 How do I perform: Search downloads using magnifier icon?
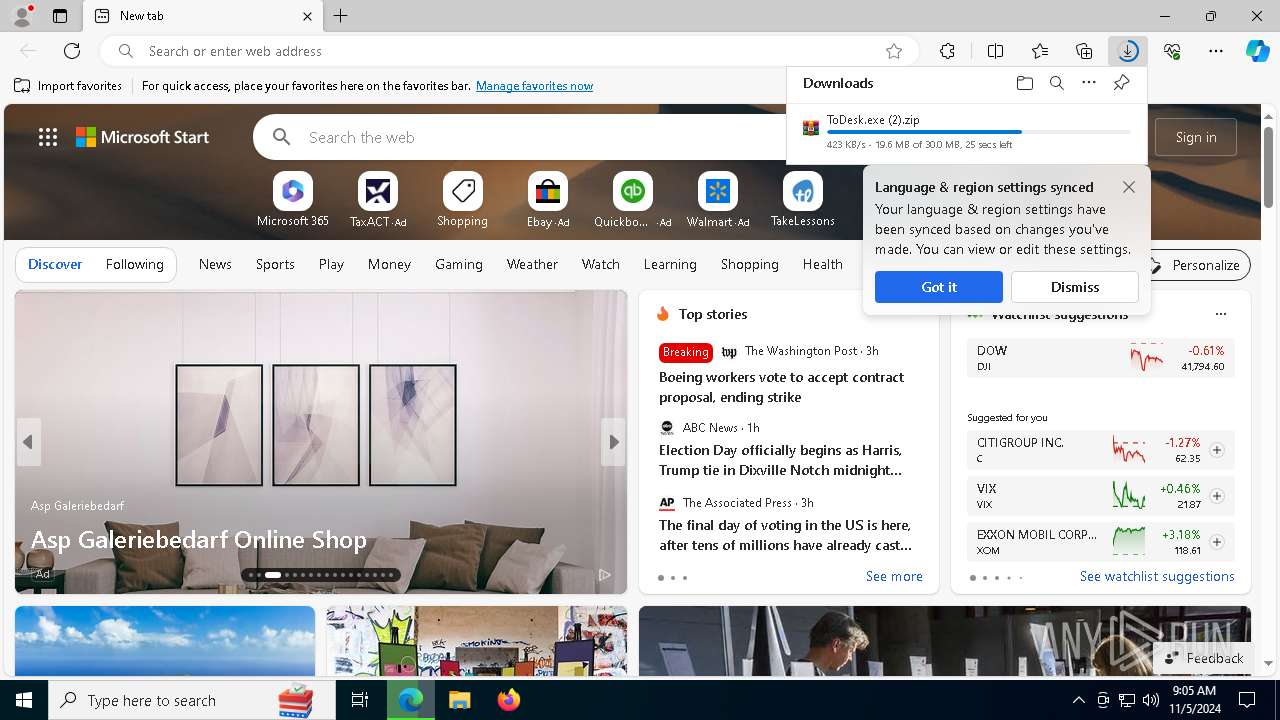coord(1056,83)
